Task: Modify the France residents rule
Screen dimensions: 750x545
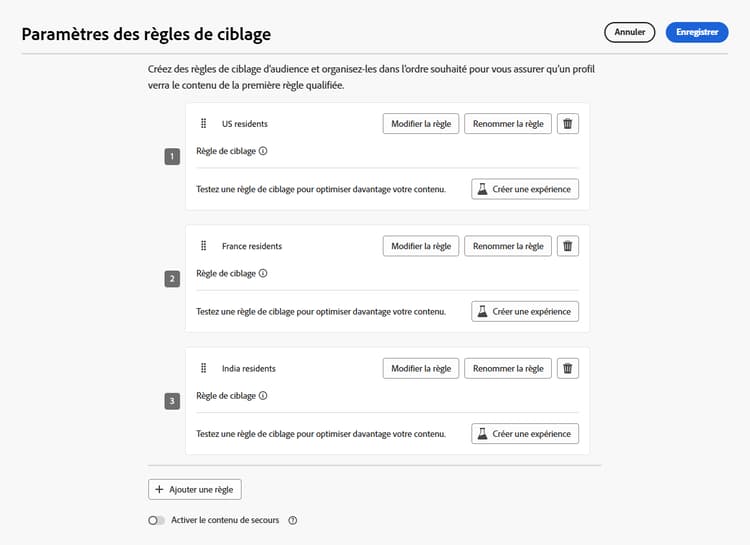Action: (421, 246)
